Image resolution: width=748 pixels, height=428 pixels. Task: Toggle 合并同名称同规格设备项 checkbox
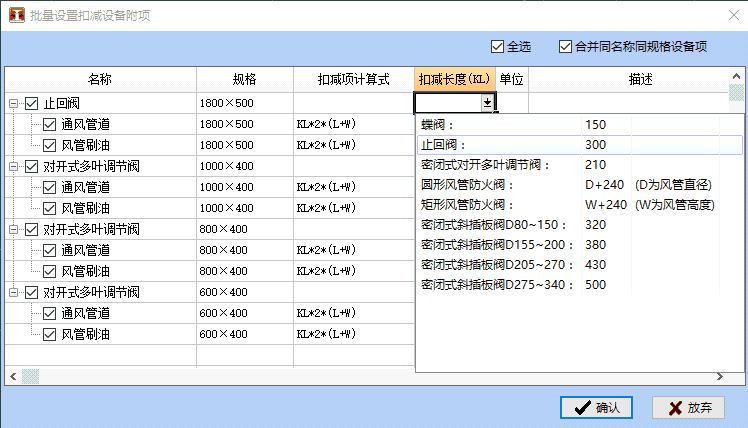(x=566, y=47)
